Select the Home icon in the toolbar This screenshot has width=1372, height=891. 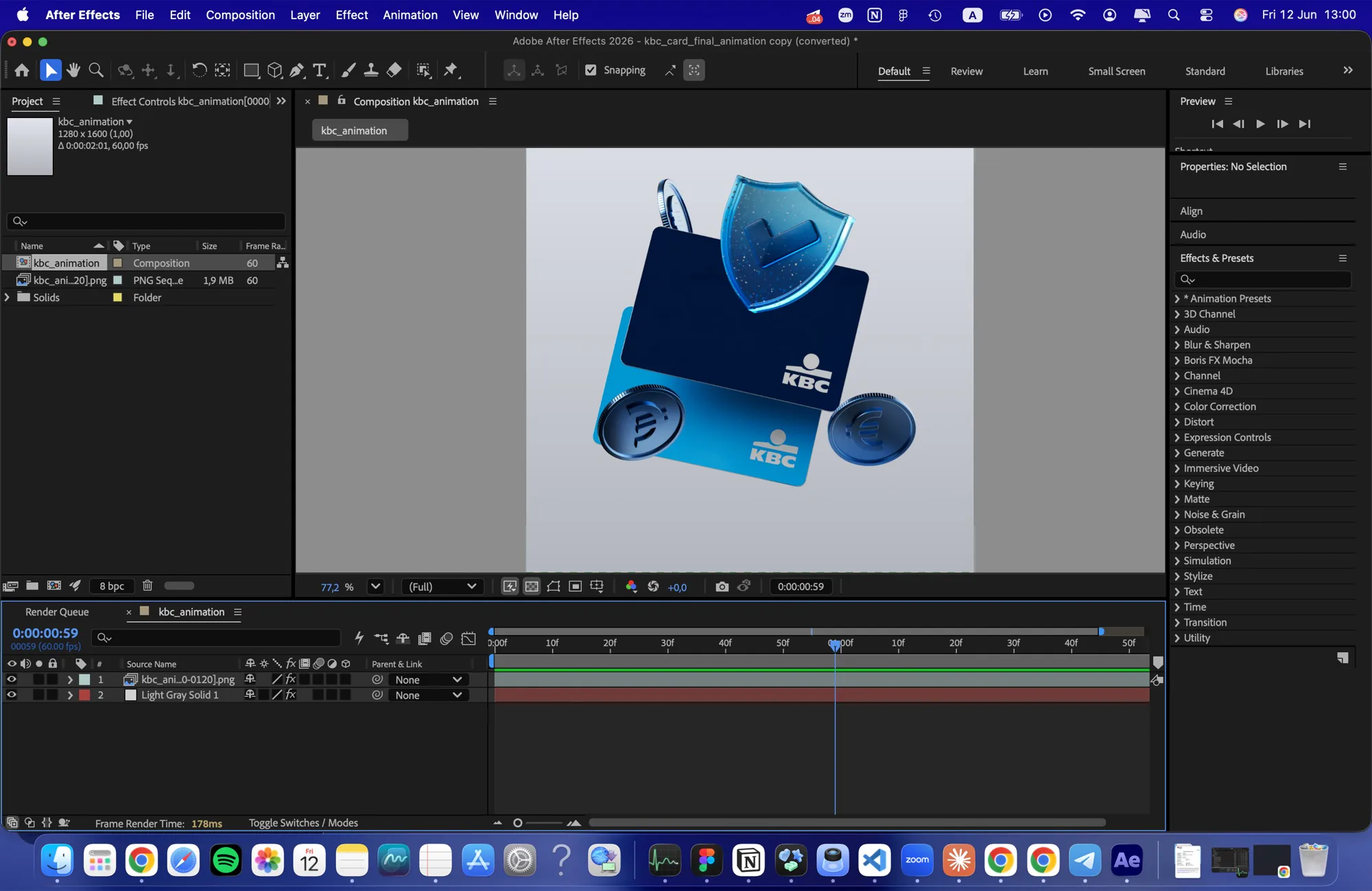22,70
